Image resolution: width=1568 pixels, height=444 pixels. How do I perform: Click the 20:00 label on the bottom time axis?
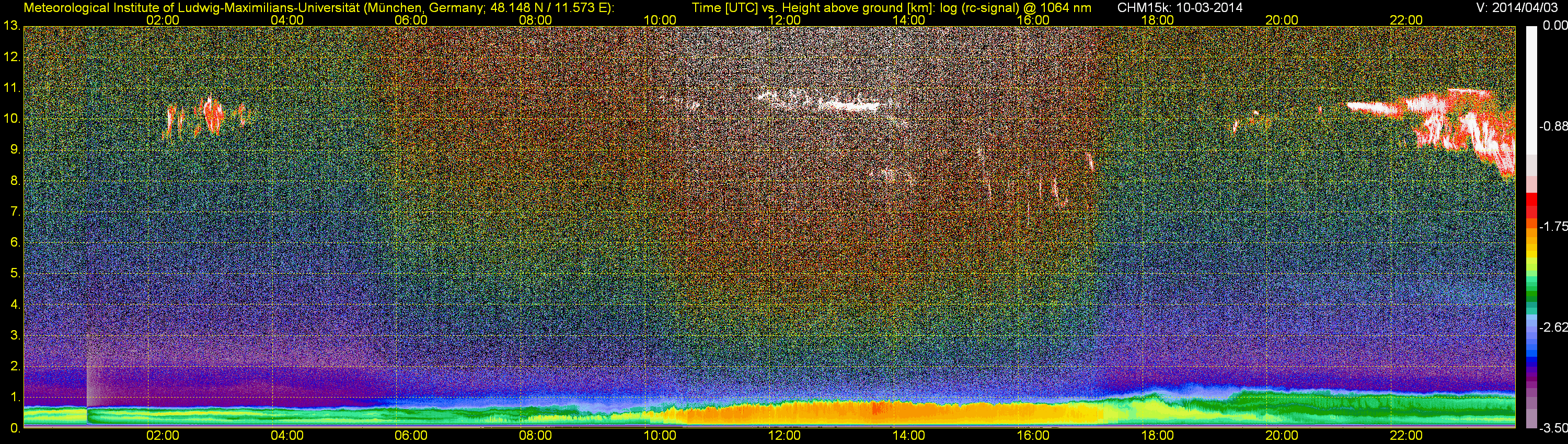1282,436
